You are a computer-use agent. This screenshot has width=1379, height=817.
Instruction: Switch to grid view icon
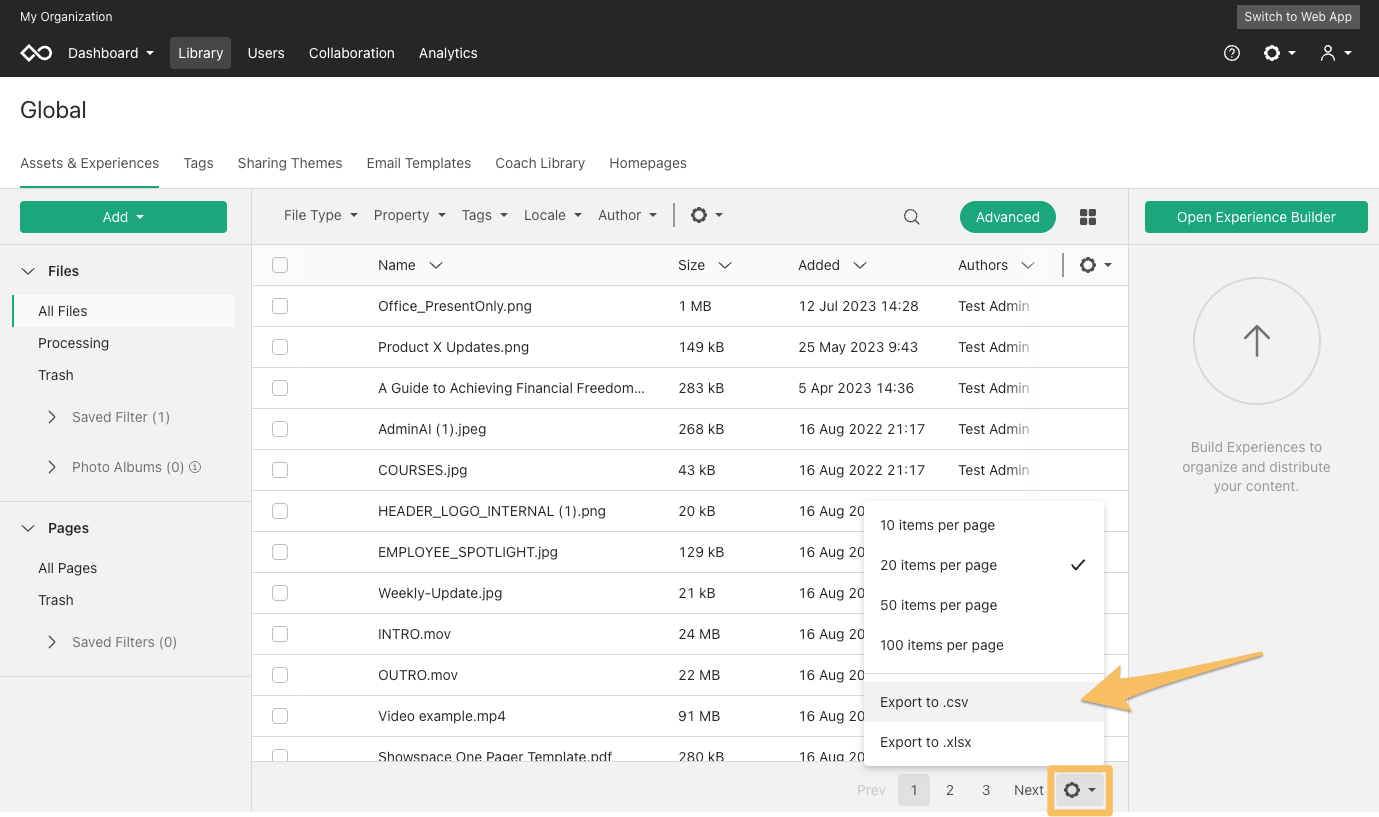point(1088,217)
